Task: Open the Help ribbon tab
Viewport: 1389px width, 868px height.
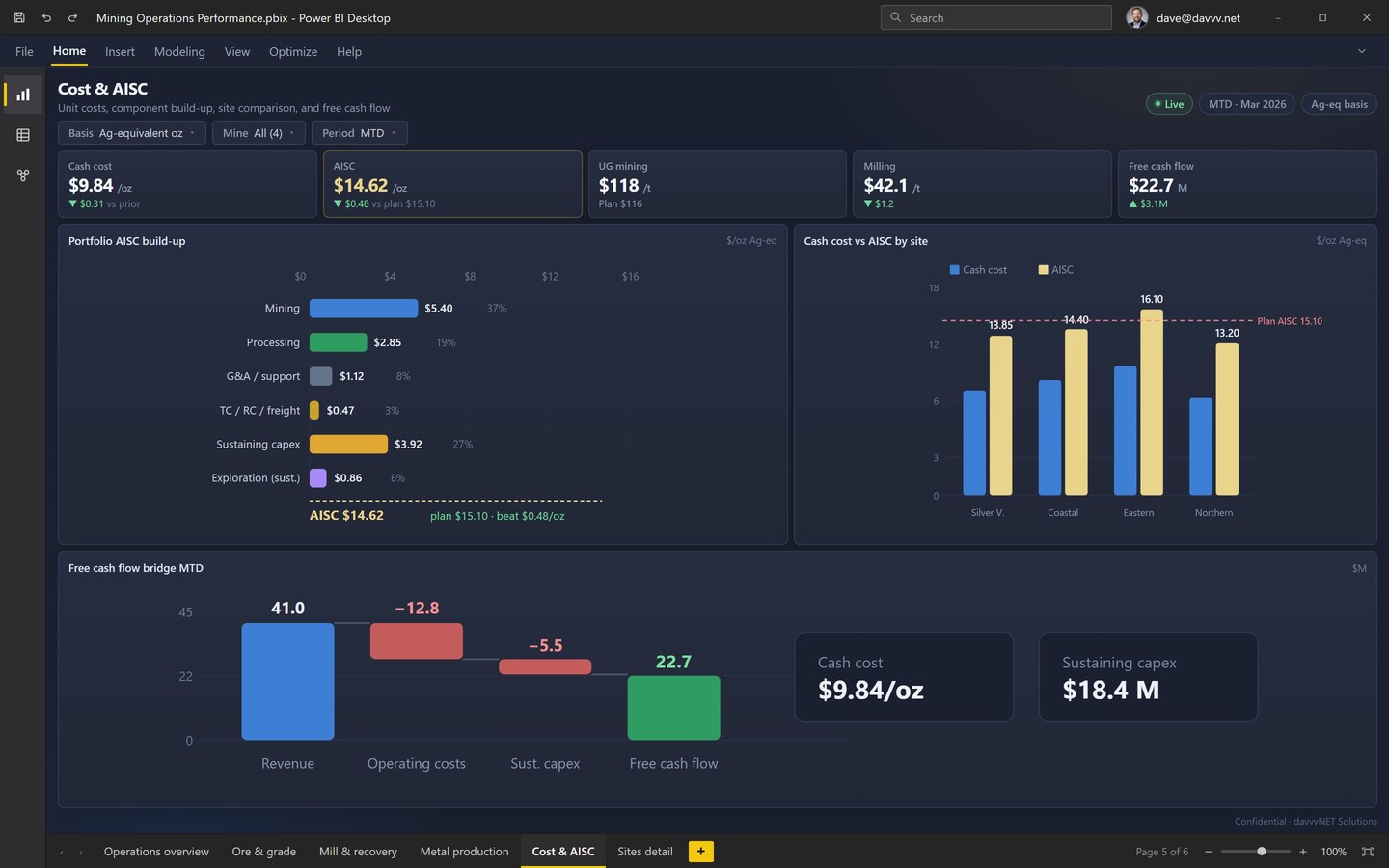Action: (349, 52)
